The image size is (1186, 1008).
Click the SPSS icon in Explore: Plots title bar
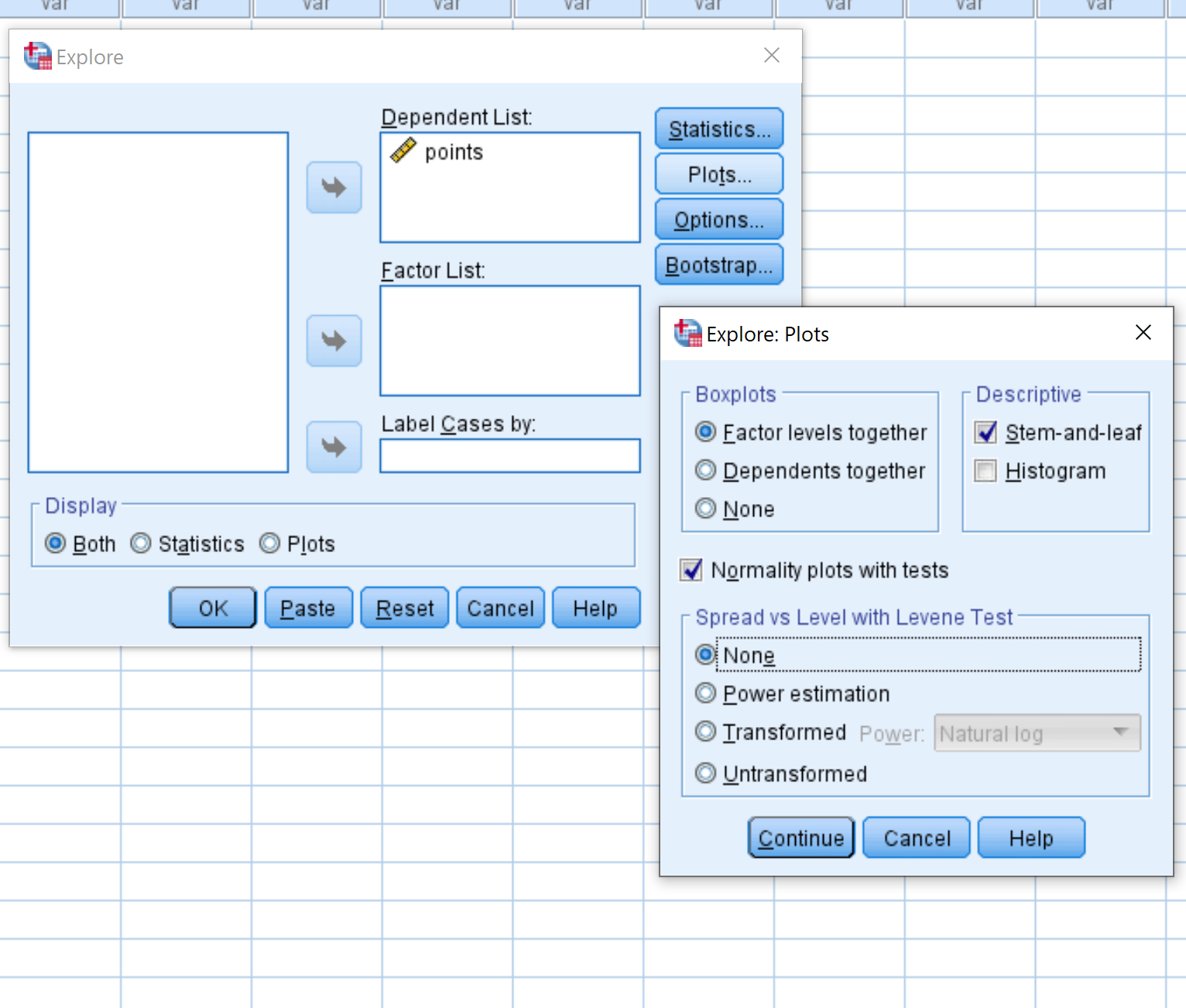[x=688, y=333]
